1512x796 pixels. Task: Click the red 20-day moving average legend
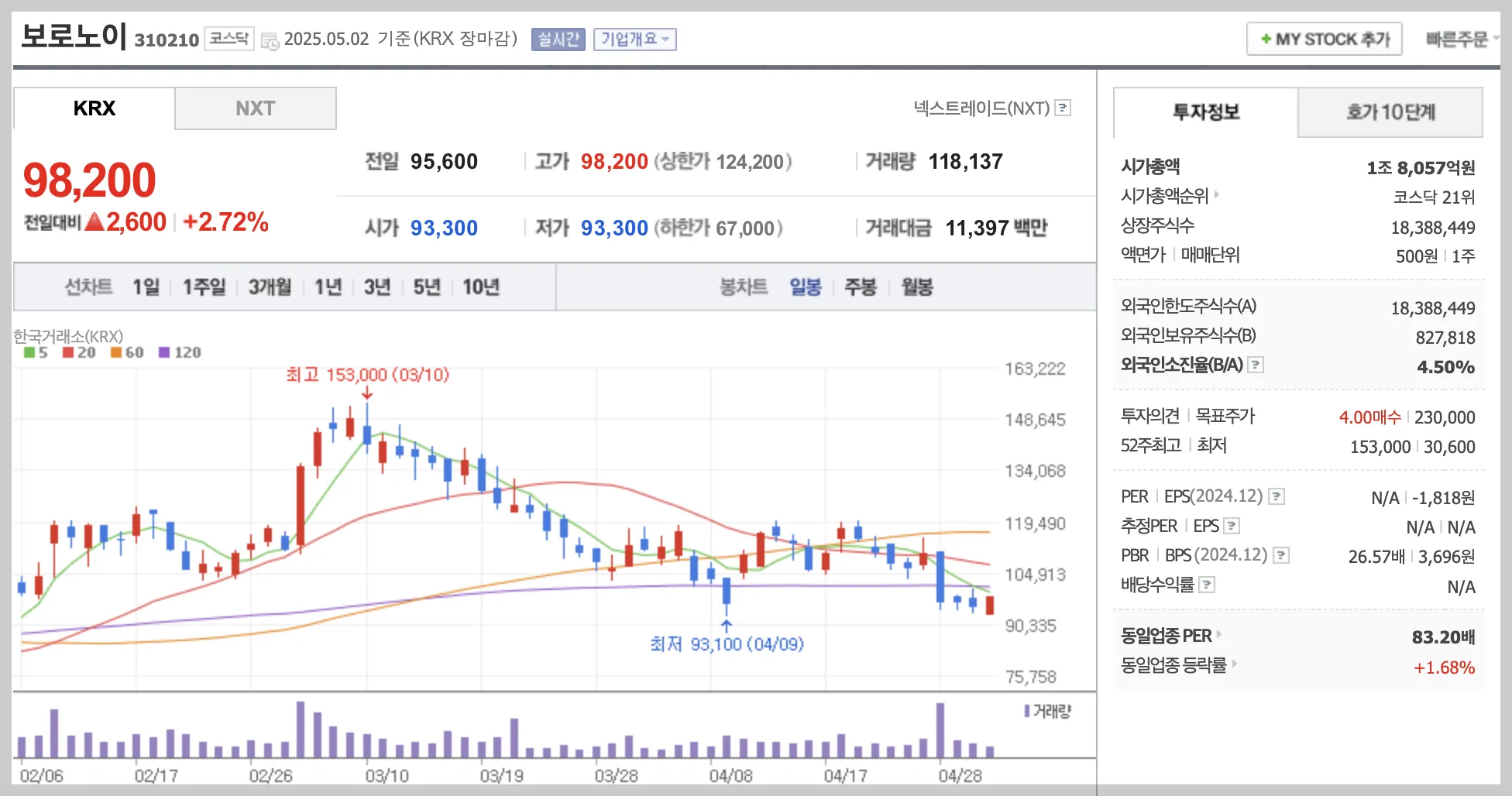click(x=79, y=352)
